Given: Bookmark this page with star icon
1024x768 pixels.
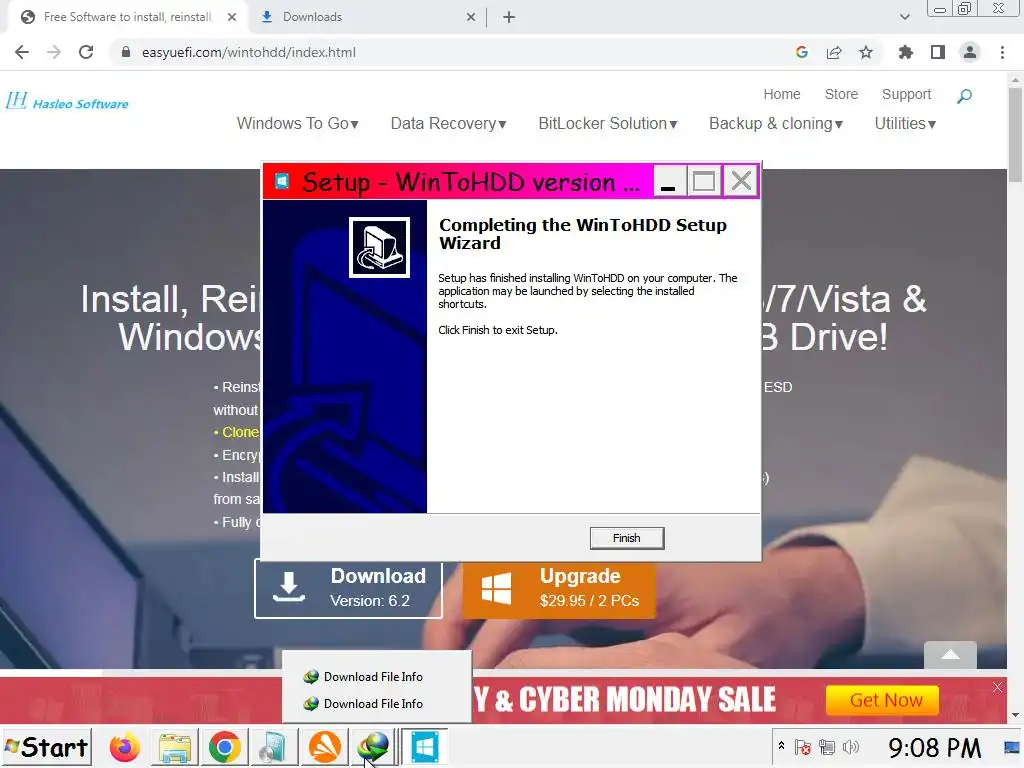Looking at the screenshot, I should pyautogui.click(x=866, y=52).
